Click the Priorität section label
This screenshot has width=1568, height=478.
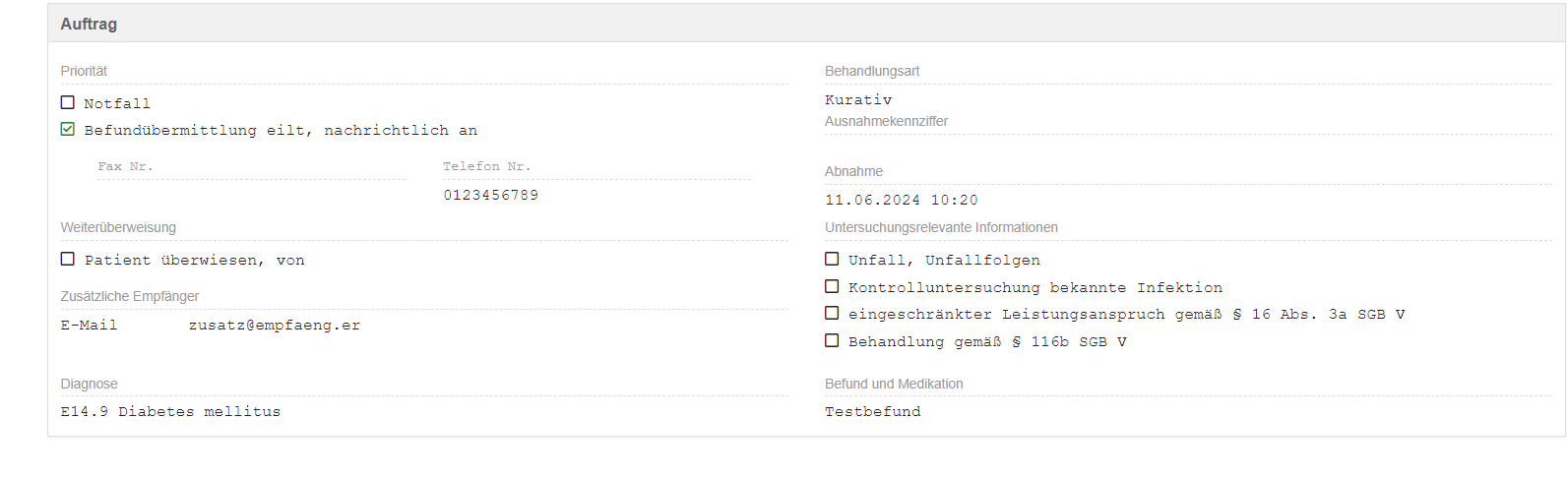pyautogui.click(x=84, y=71)
